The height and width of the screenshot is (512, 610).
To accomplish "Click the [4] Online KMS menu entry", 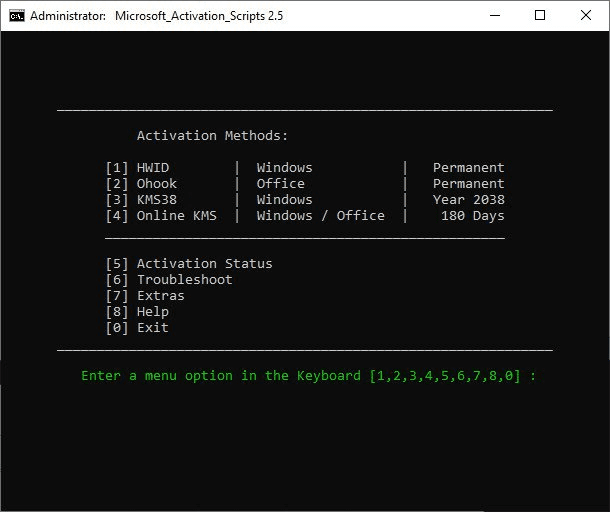I will (x=161, y=216).
